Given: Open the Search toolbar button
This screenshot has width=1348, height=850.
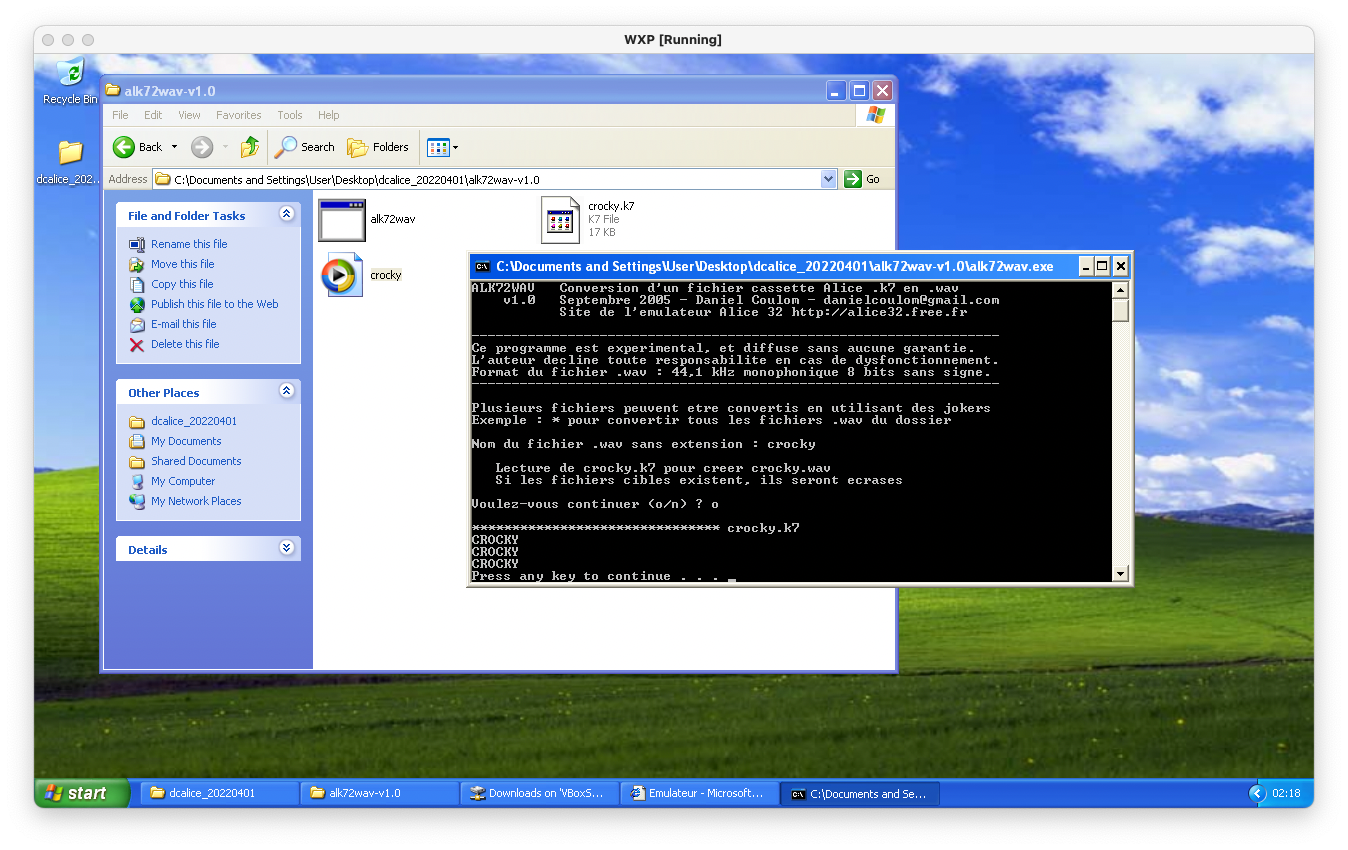Looking at the screenshot, I should pyautogui.click(x=305, y=147).
